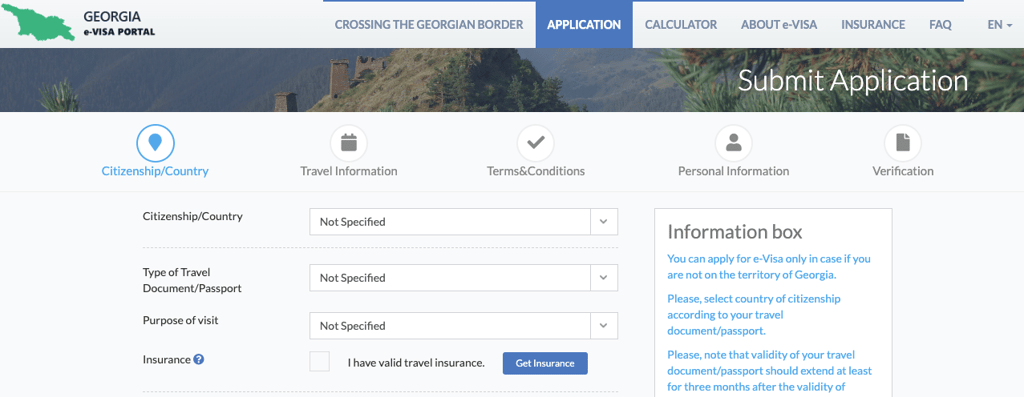Click the Verification document step icon
The height and width of the screenshot is (397, 1024).
click(903, 143)
